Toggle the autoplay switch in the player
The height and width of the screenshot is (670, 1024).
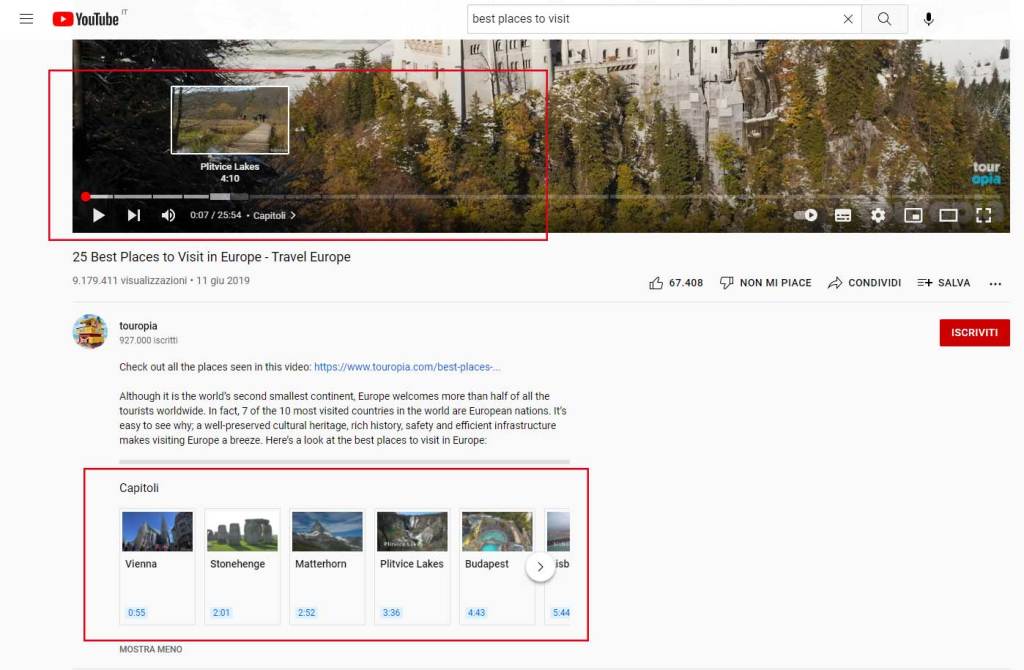806,215
